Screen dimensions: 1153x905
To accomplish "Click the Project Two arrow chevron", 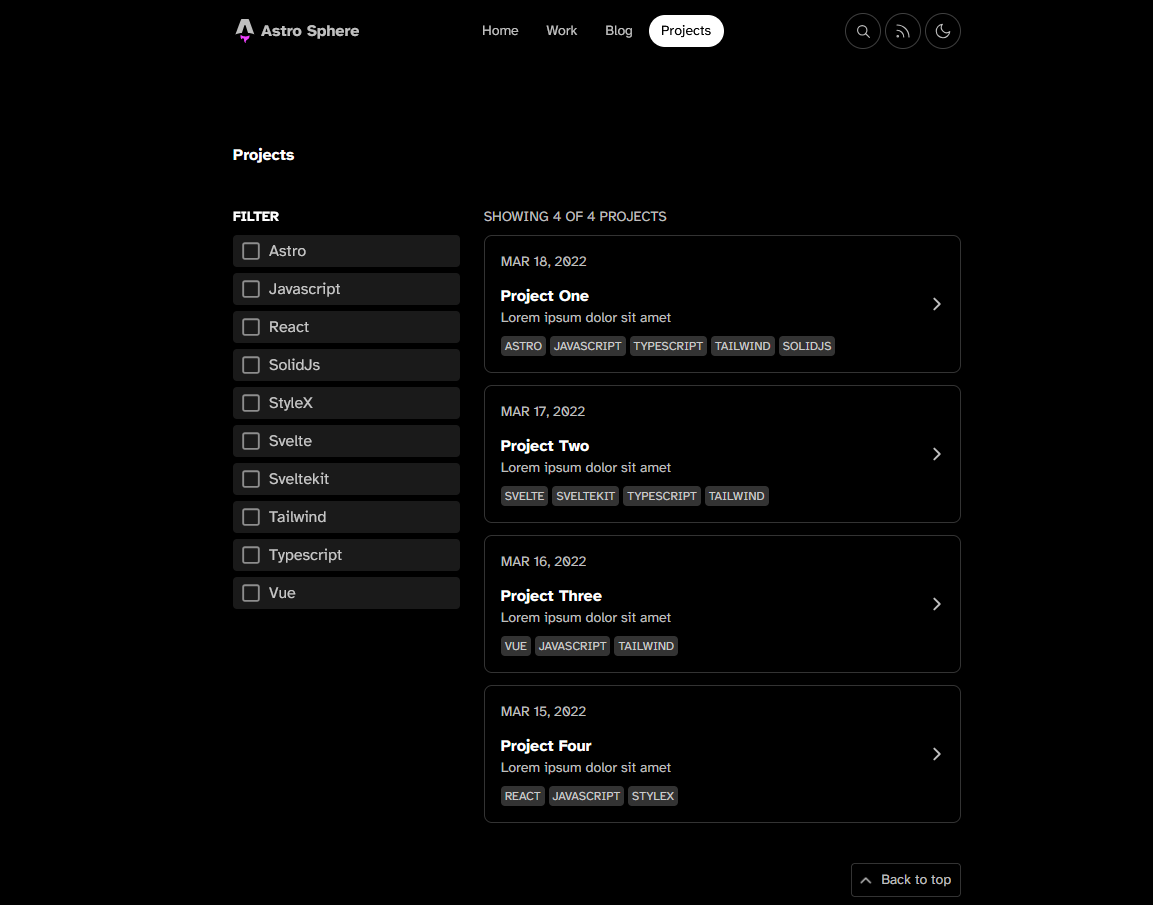I will [936, 454].
